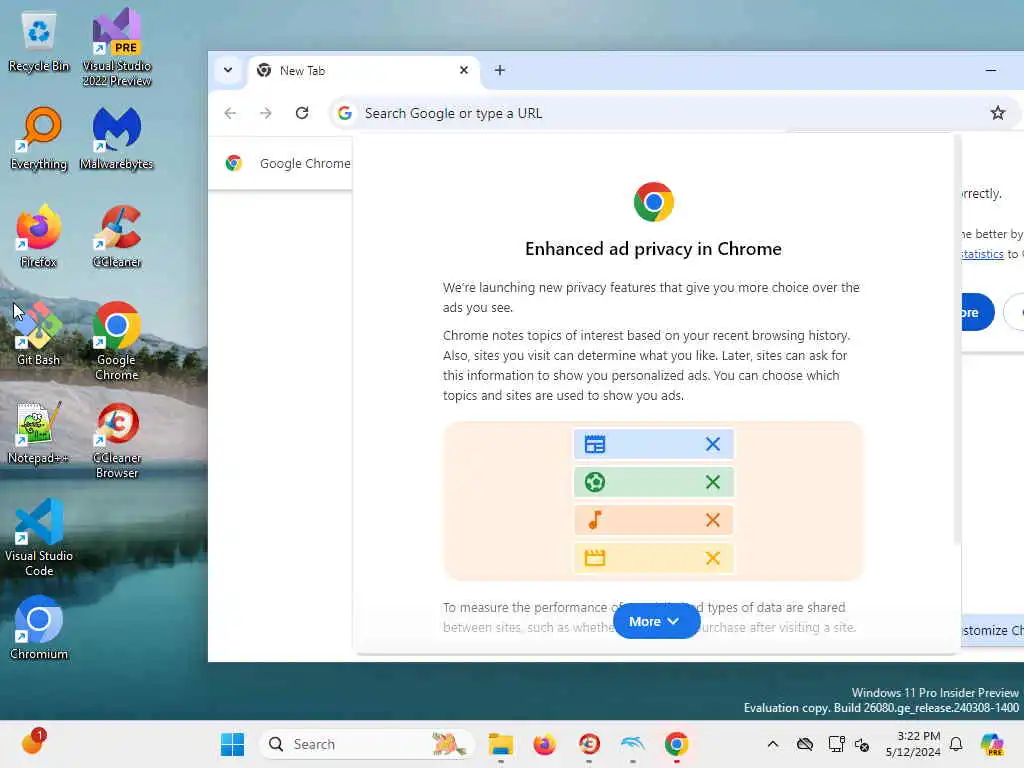
Task: Open the dolphin app on taskbar
Action: pos(632,744)
